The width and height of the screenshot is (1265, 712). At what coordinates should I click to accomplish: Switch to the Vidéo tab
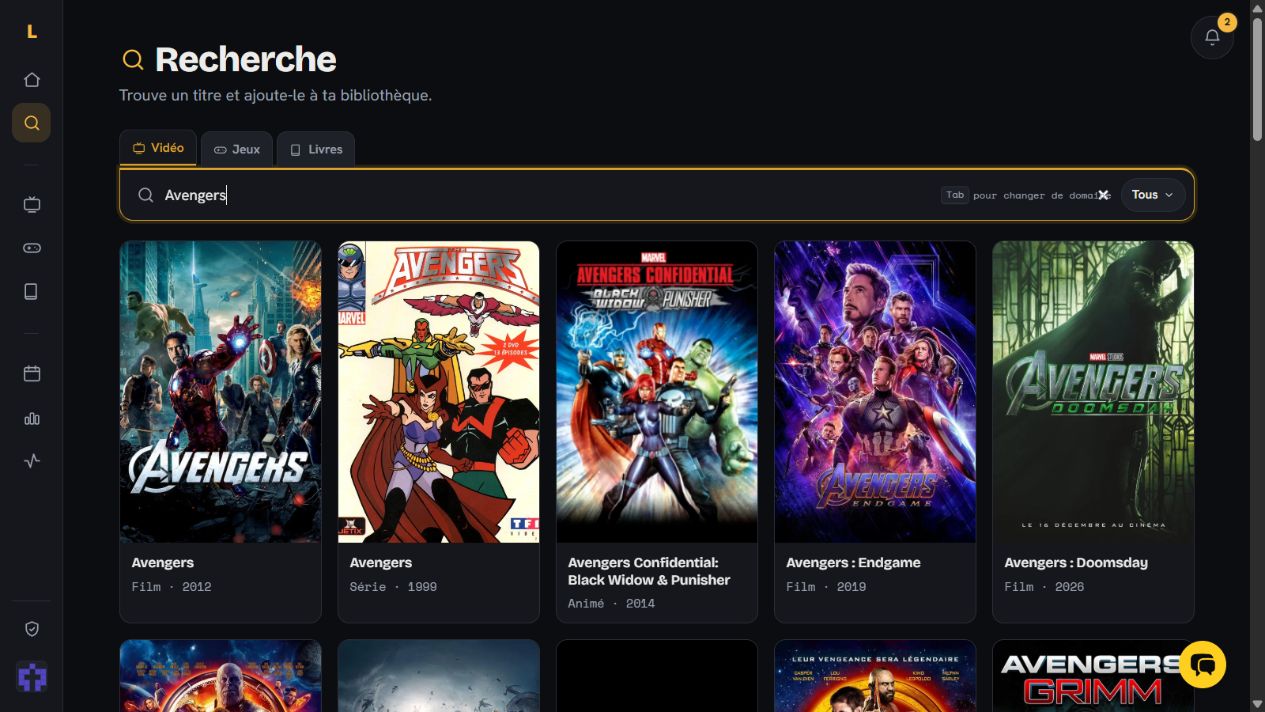click(158, 148)
